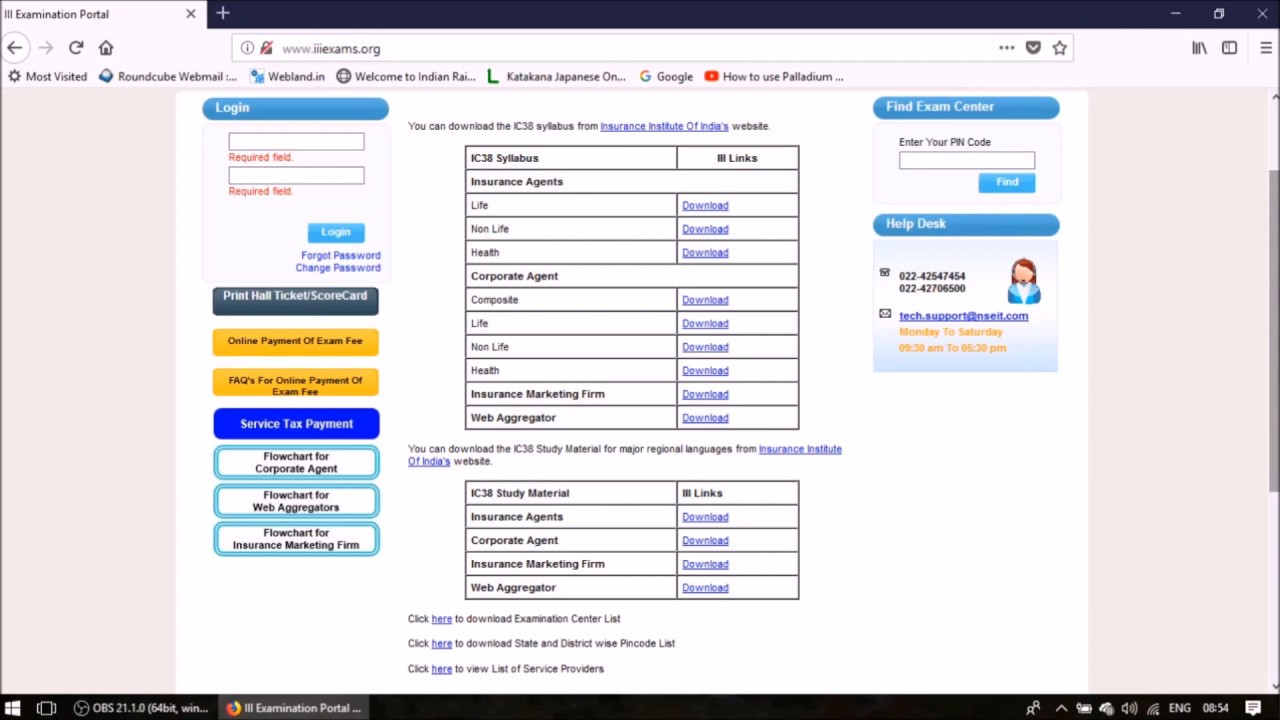
Task: Download Insurance Agents Non Life syllabus
Action: tap(705, 229)
